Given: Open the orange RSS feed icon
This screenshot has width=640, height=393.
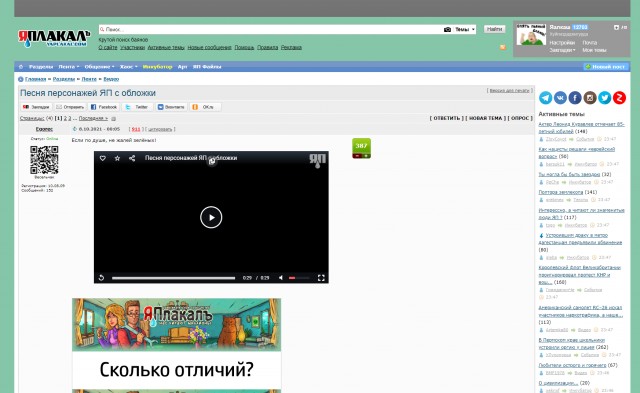Looking at the screenshot, I should 503,47.
